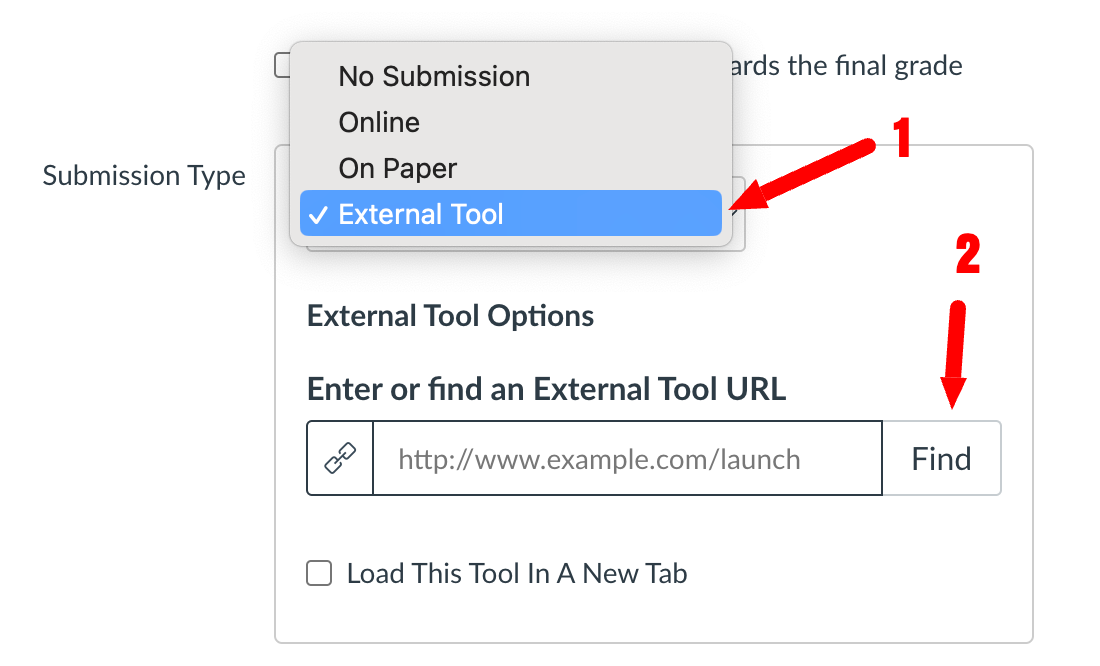Click the chain link icon beside URL field
1100x666 pixels.
pyautogui.click(x=340, y=458)
